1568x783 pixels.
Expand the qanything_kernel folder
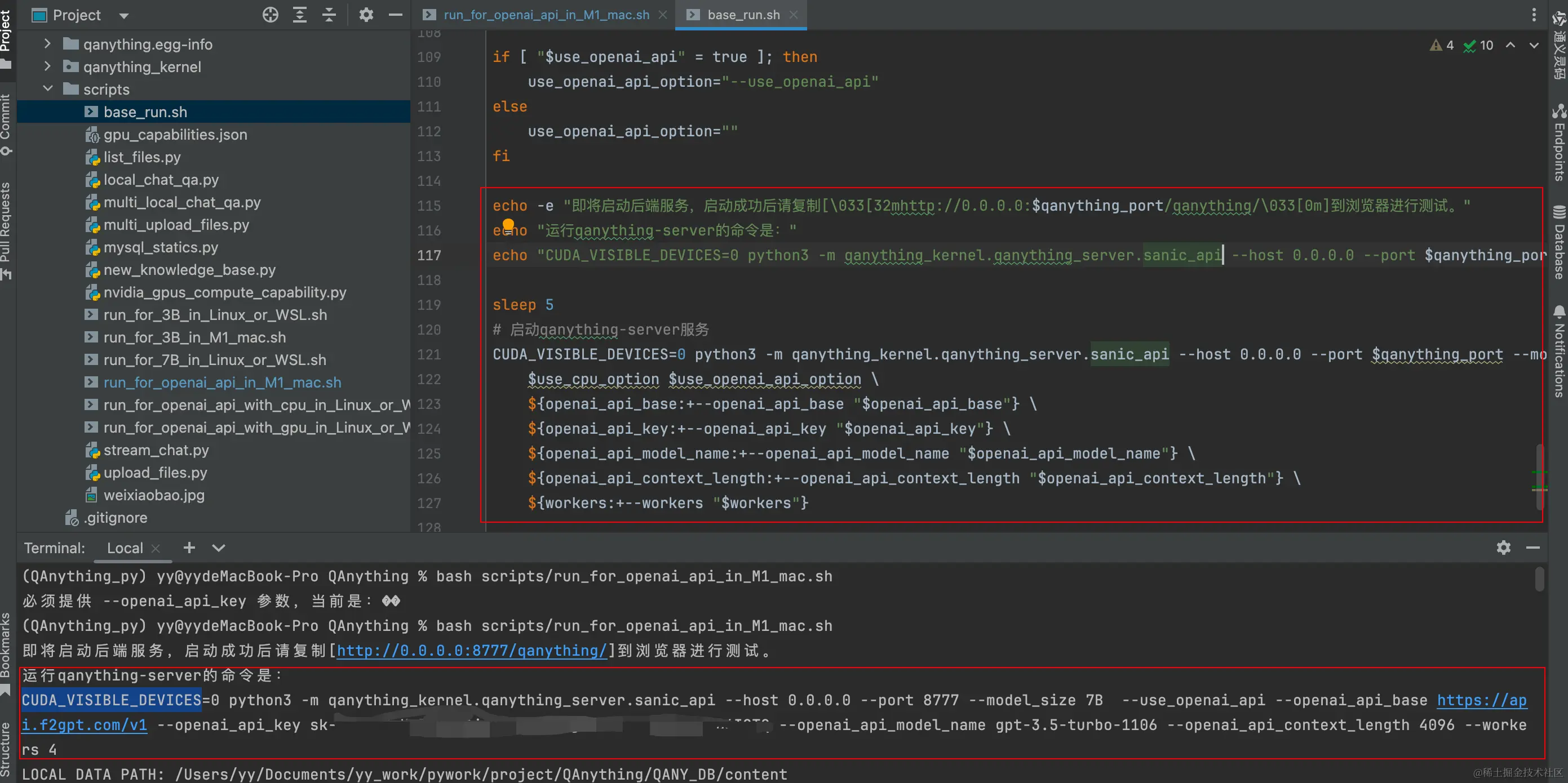(x=47, y=66)
